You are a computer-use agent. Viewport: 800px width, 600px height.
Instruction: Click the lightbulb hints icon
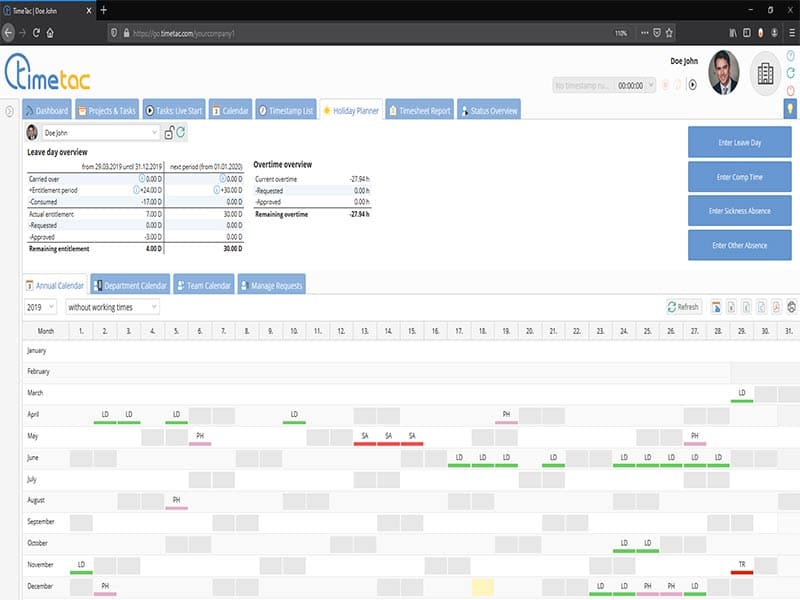click(x=789, y=110)
